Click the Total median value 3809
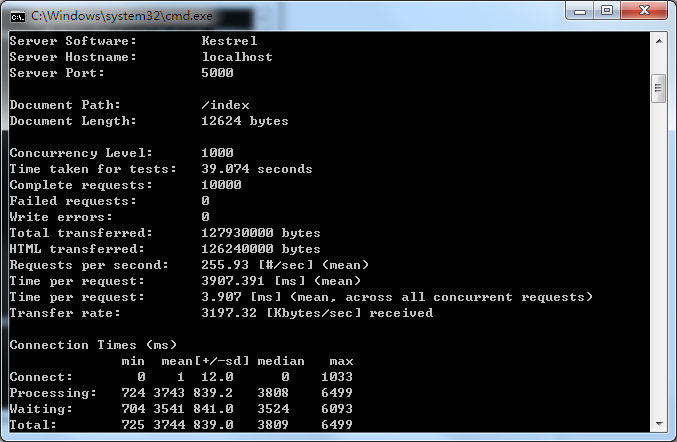The image size is (677, 442). 273,424
